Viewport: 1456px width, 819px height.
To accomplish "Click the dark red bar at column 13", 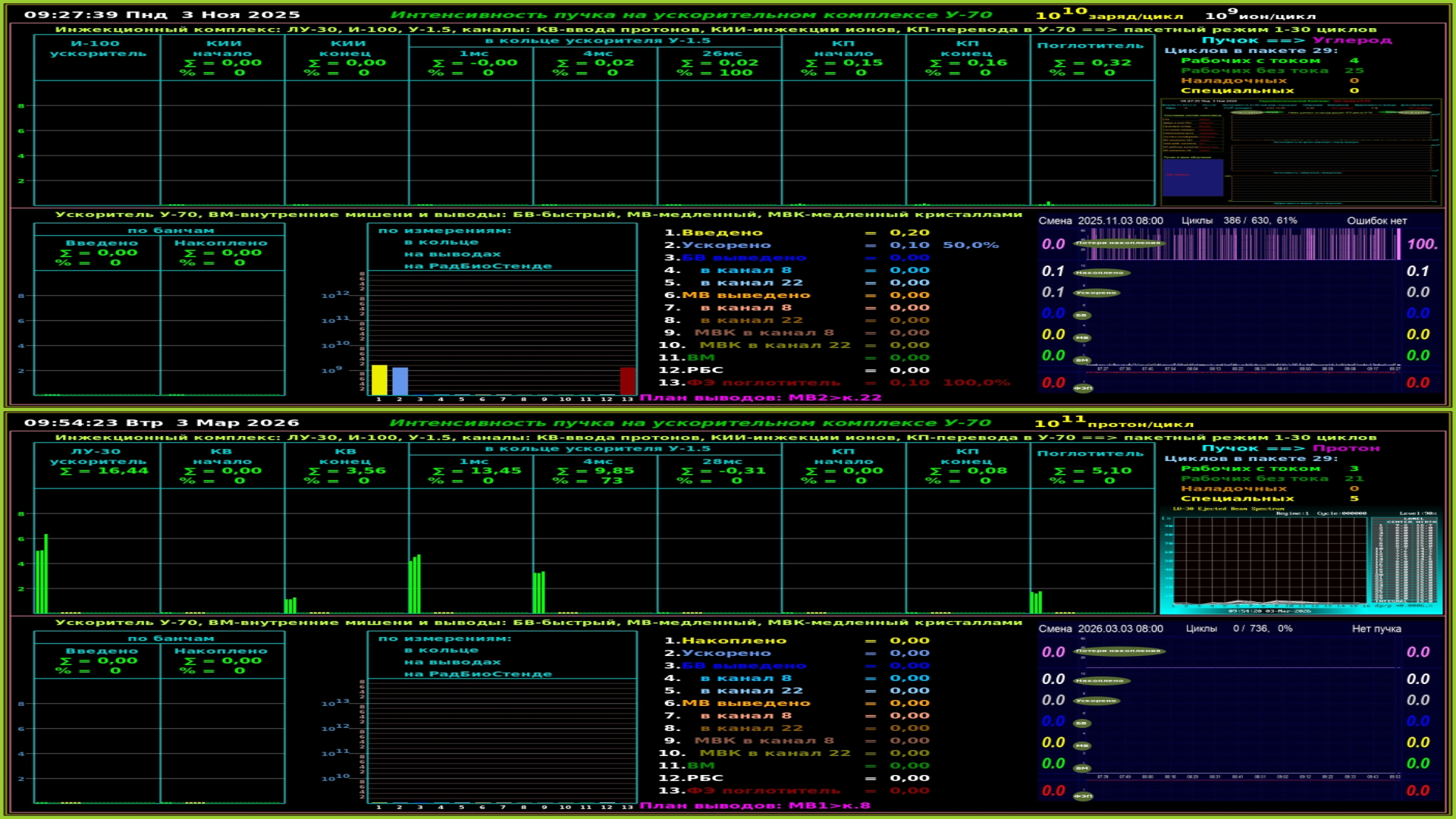I will click(x=627, y=381).
